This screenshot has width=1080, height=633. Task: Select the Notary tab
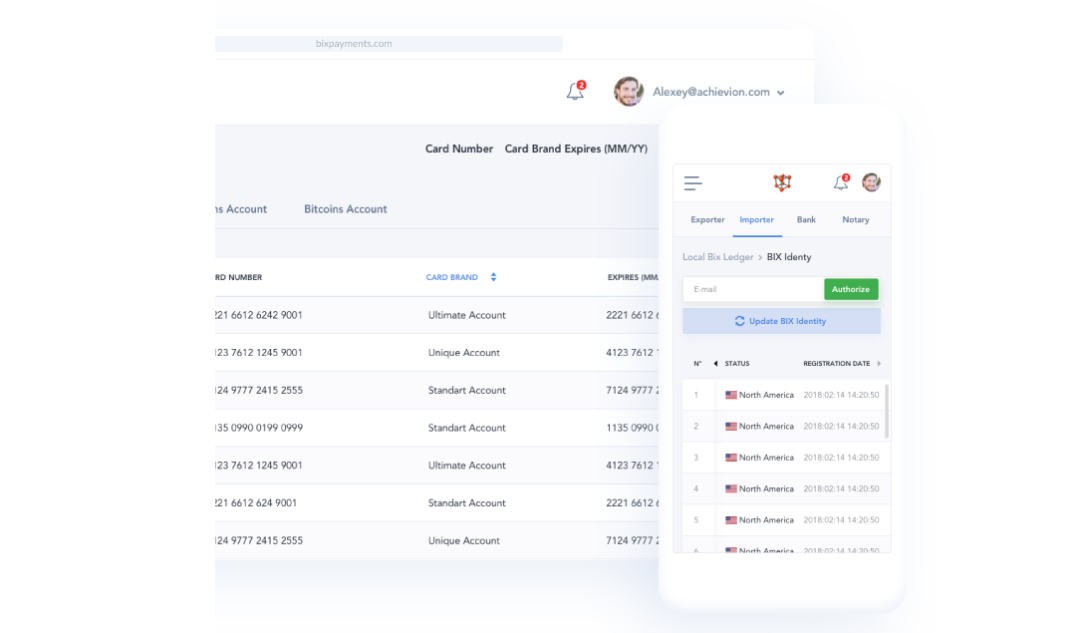[x=855, y=219]
